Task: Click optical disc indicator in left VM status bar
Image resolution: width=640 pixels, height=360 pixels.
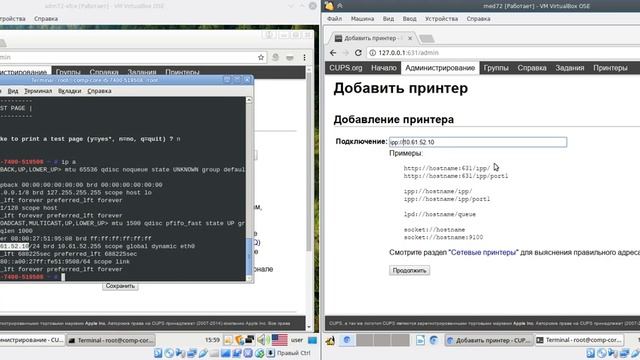Action: pyautogui.click(x=169, y=353)
